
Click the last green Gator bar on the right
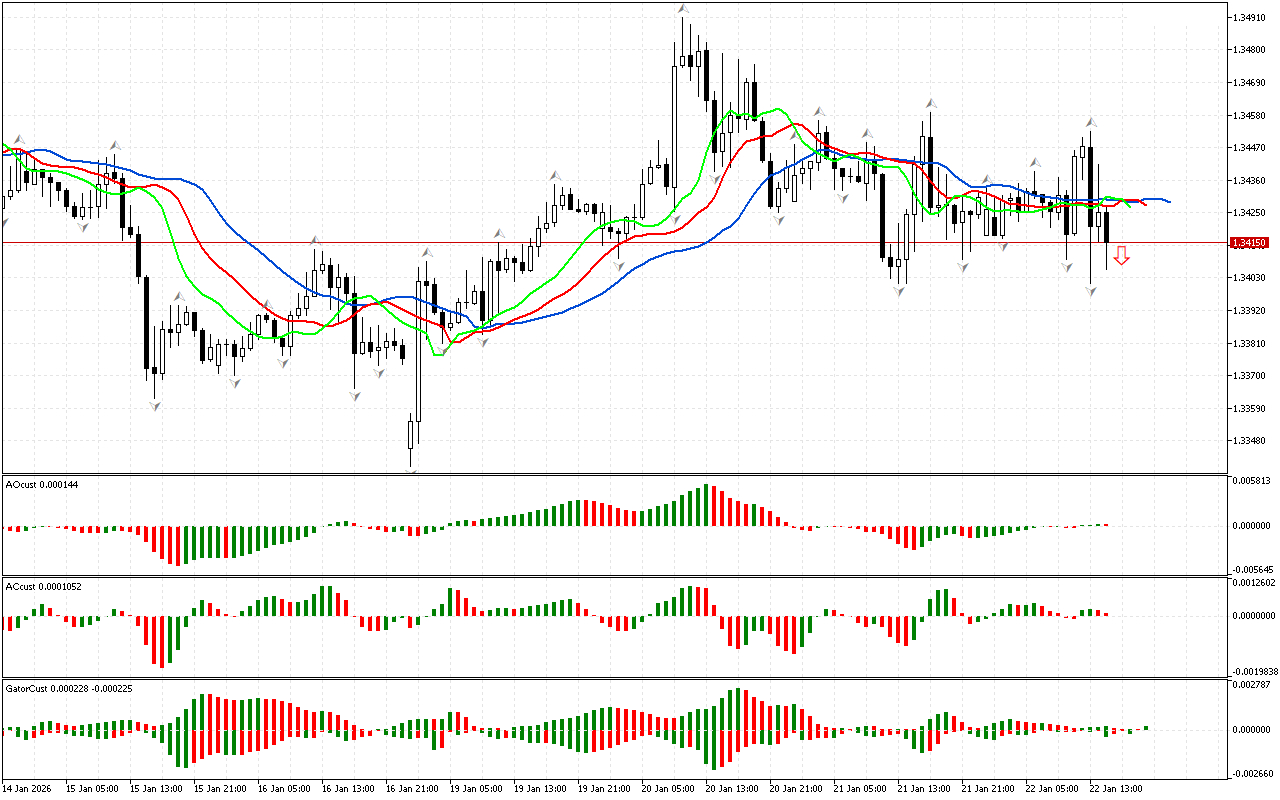[x=1146, y=728]
